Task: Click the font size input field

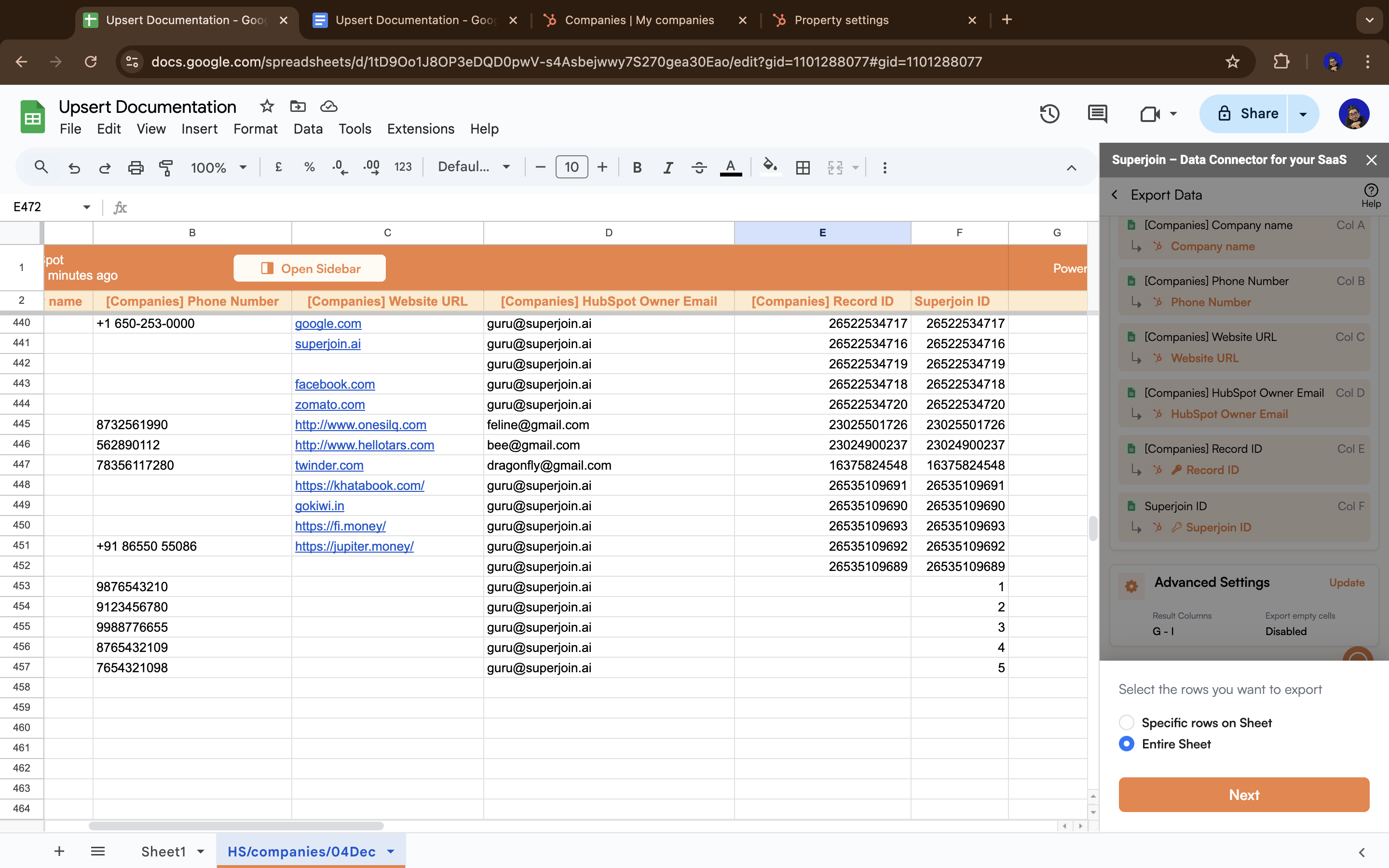Action: pos(571,167)
